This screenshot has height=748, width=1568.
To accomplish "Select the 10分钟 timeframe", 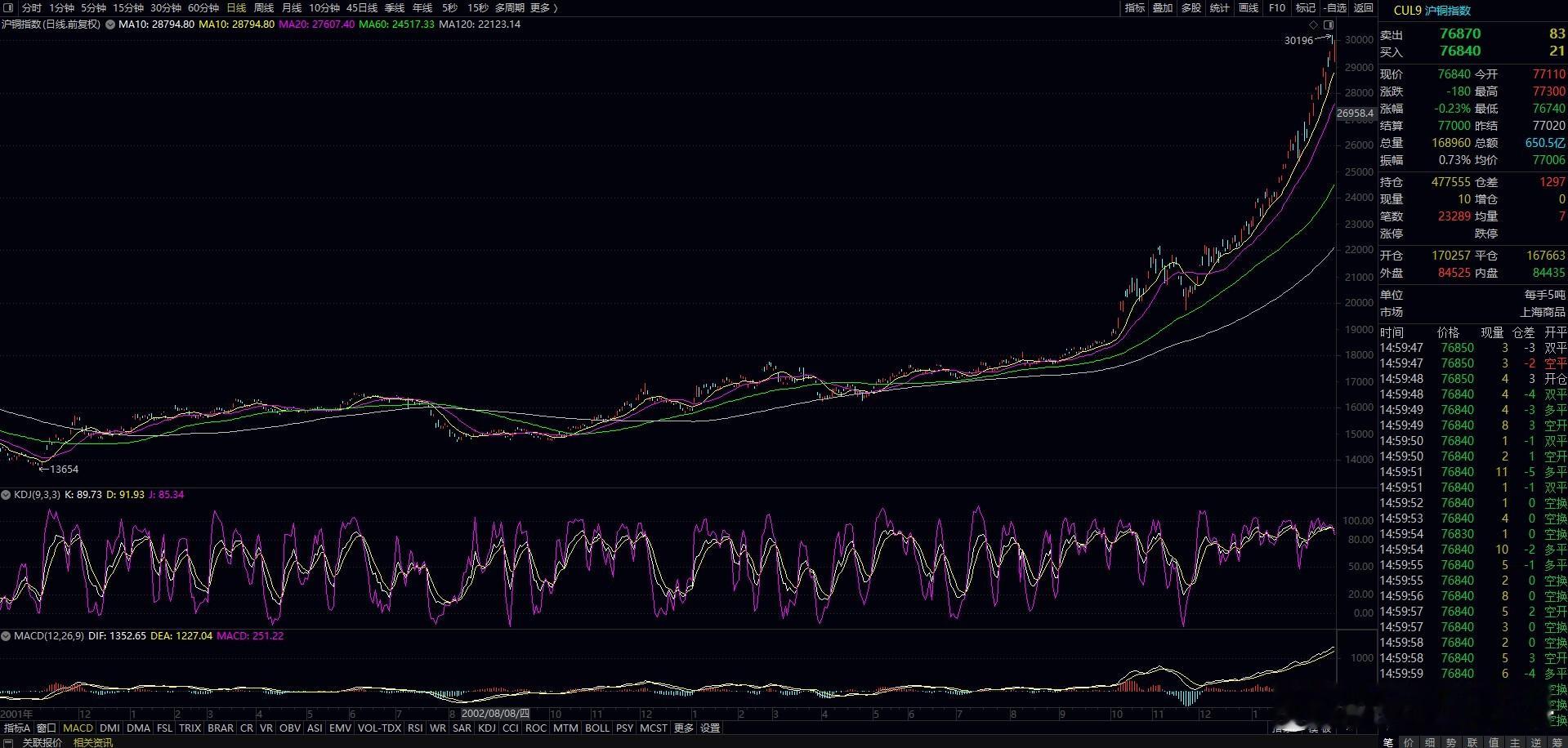I will (324, 7).
